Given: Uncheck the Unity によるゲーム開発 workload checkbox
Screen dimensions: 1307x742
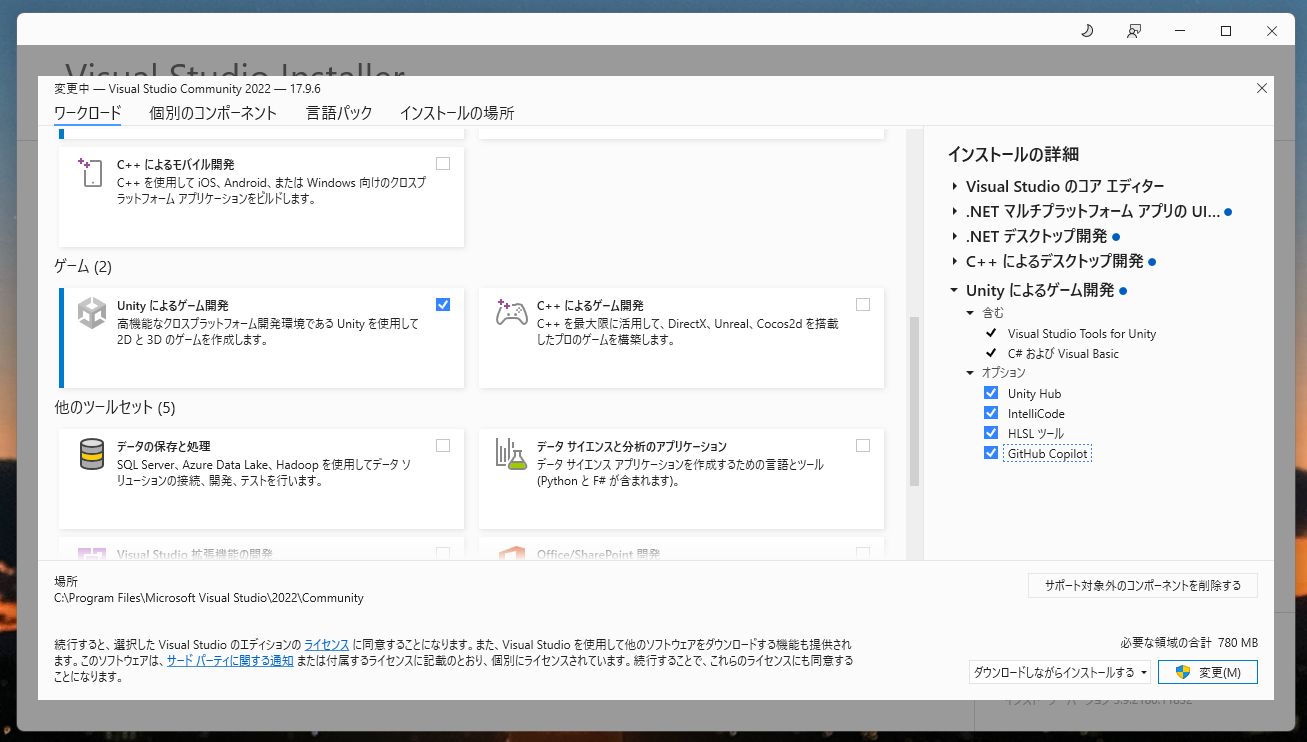Looking at the screenshot, I should click(x=443, y=304).
